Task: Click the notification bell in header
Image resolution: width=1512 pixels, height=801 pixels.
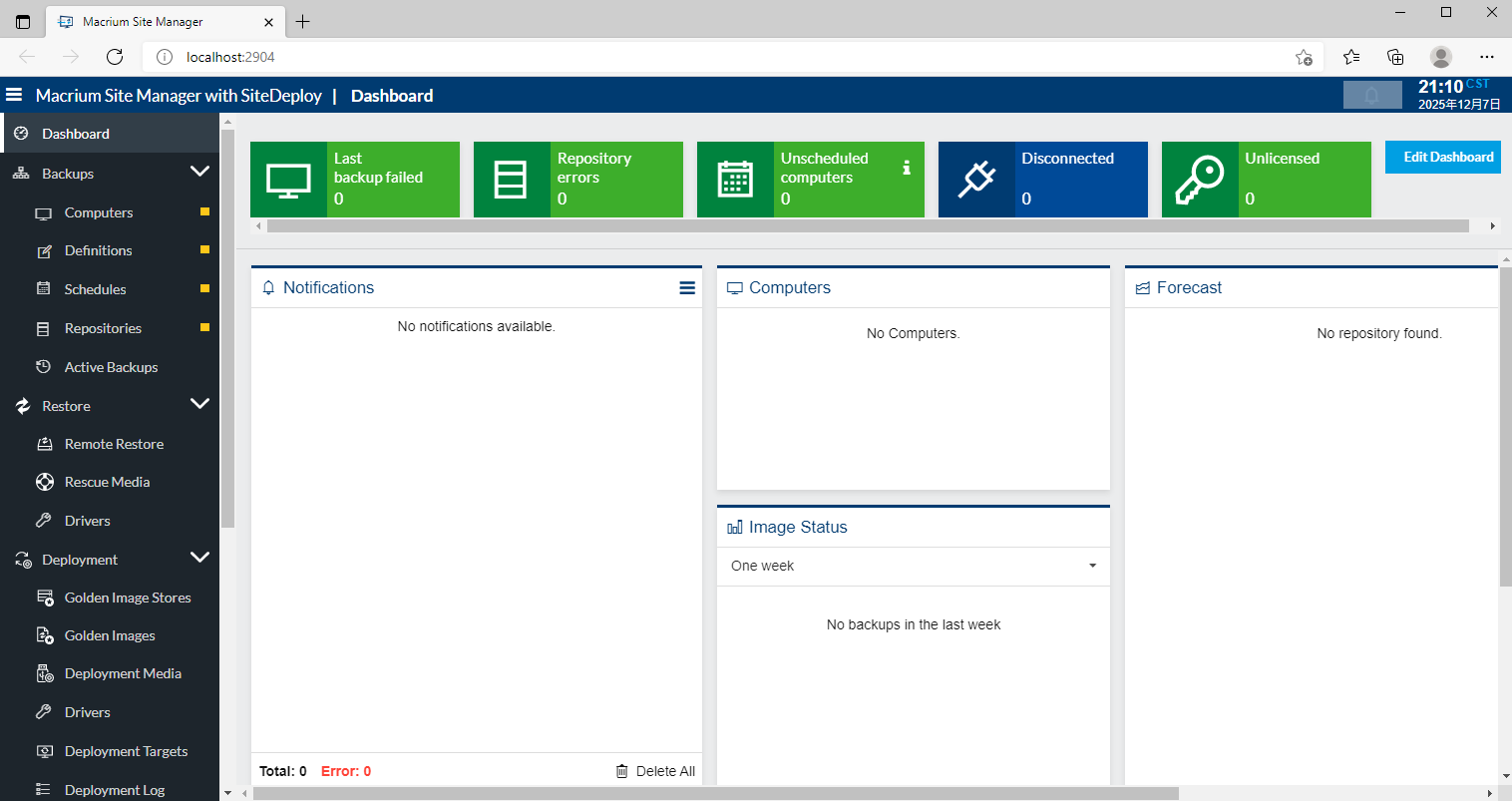Action: click(1372, 95)
